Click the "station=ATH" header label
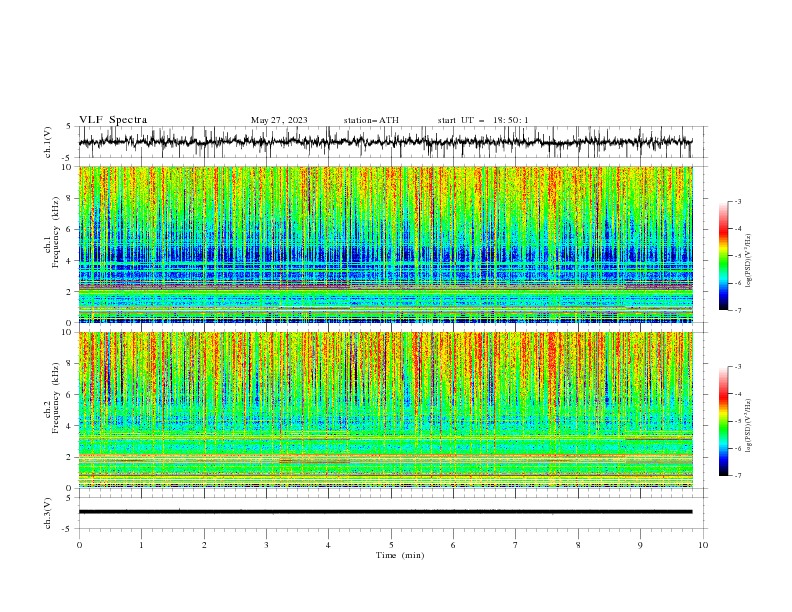 click(x=371, y=120)
